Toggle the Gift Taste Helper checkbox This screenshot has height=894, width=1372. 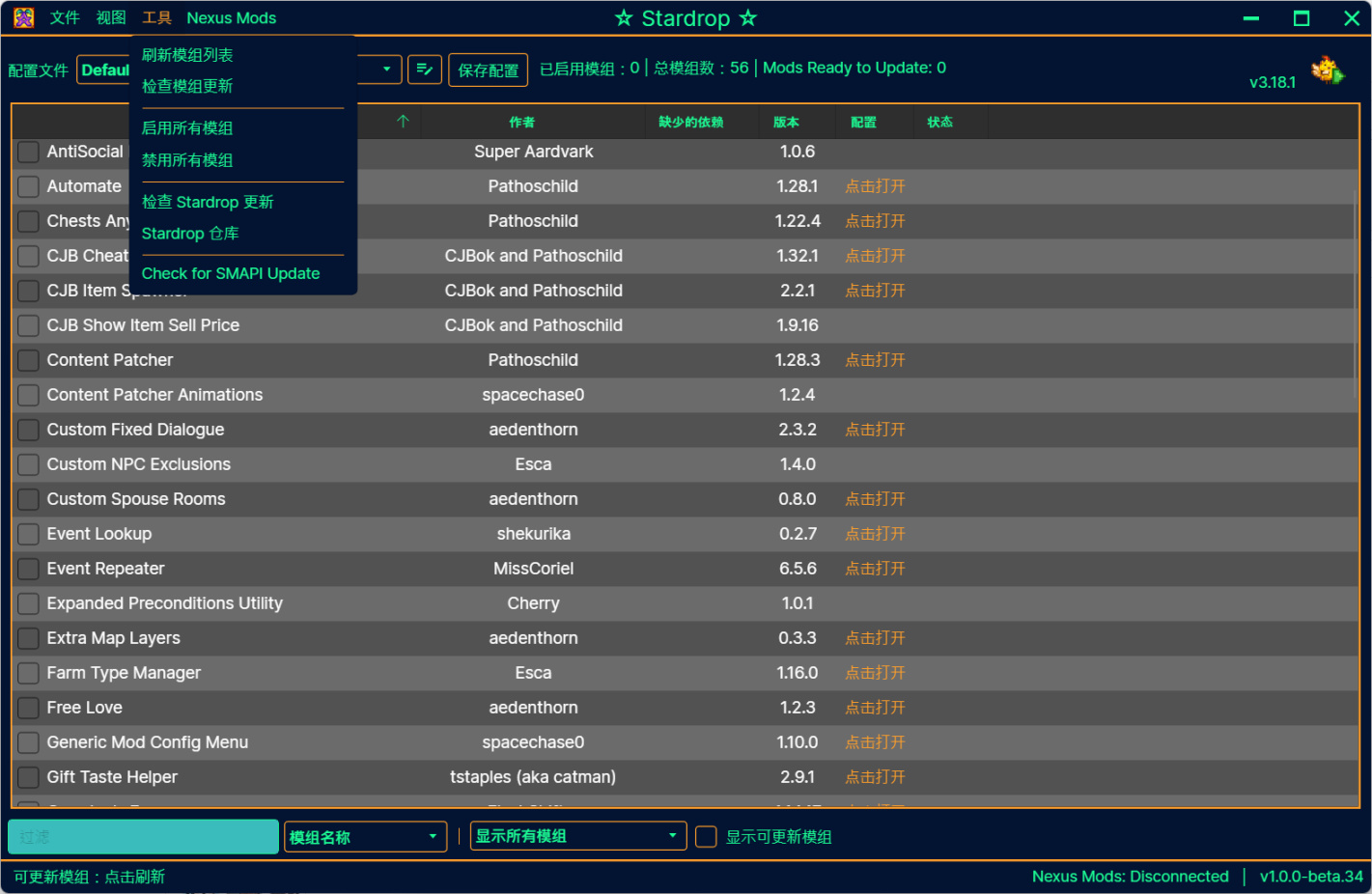click(x=29, y=777)
